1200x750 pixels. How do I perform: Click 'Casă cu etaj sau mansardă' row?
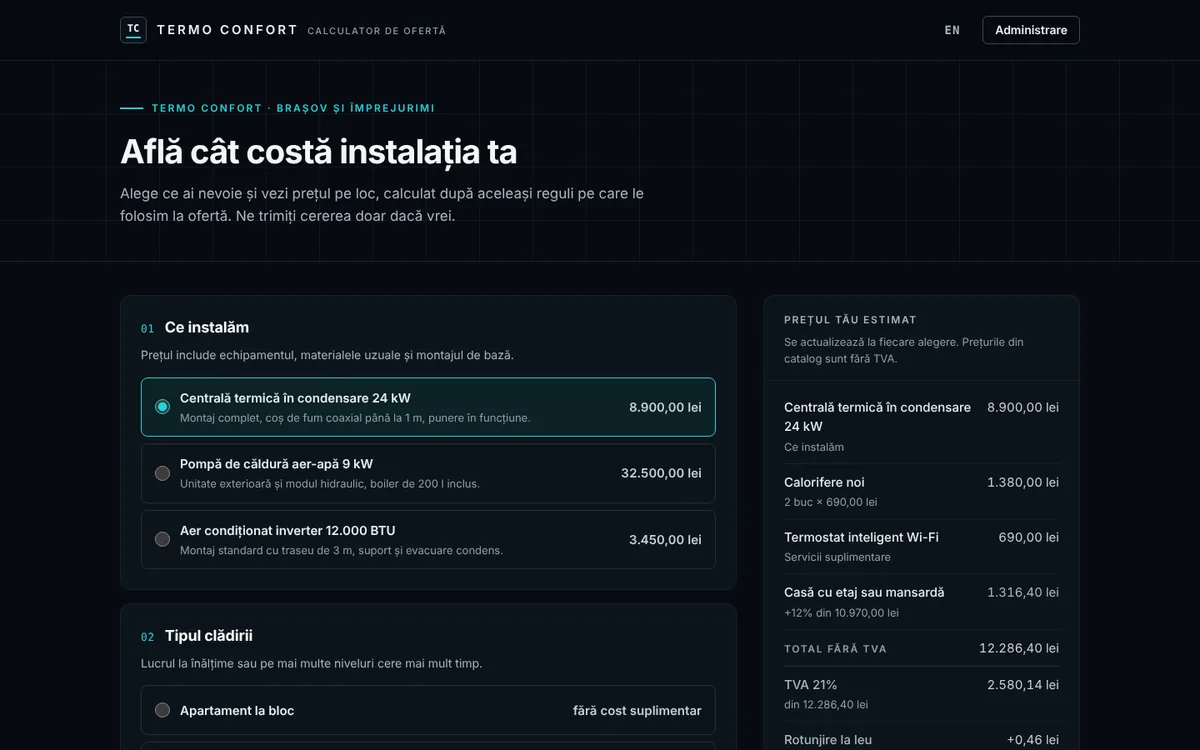click(921, 601)
